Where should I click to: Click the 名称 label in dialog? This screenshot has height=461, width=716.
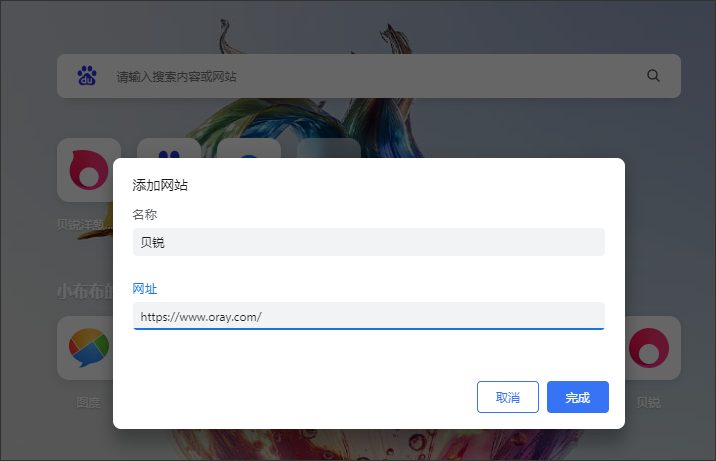(x=145, y=214)
